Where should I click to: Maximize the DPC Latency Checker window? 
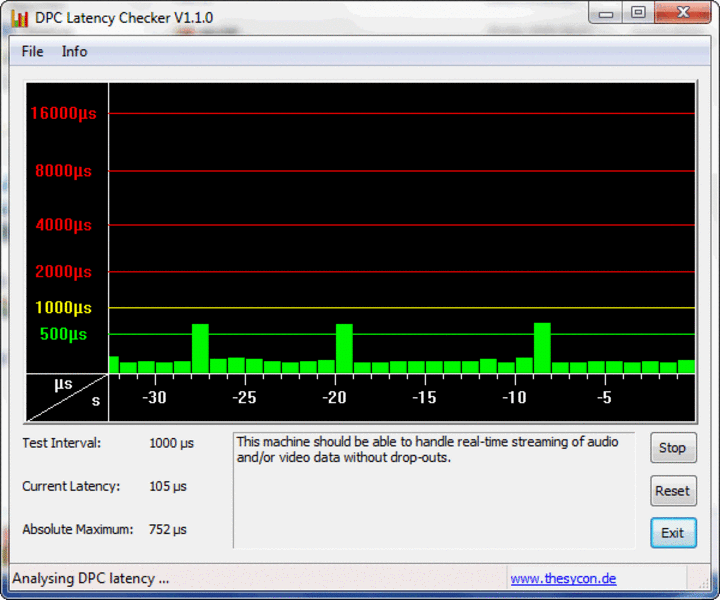tap(638, 13)
